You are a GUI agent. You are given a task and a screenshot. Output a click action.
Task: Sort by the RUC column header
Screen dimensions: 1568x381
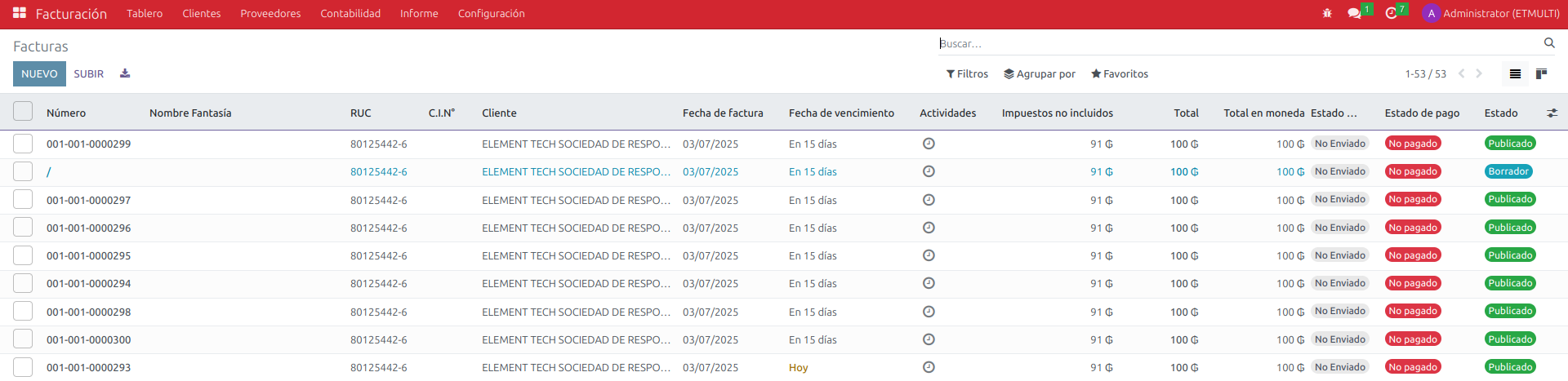point(360,113)
